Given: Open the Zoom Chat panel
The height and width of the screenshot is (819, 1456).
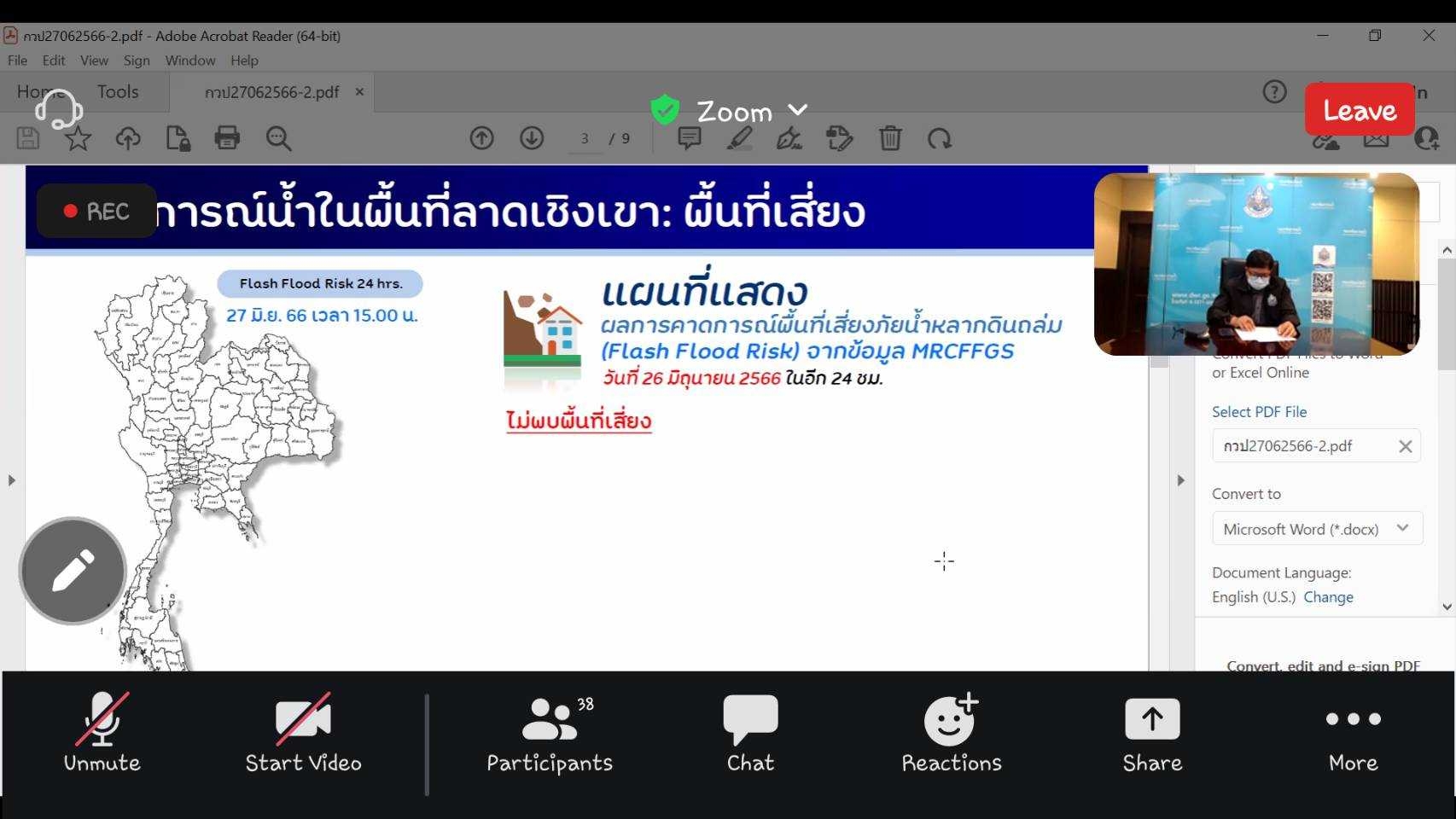Looking at the screenshot, I should (x=750, y=733).
